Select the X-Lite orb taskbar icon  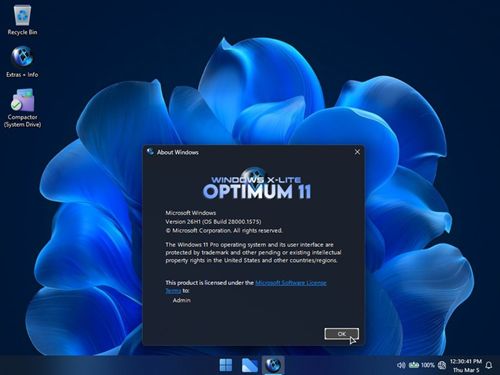point(273,365)
